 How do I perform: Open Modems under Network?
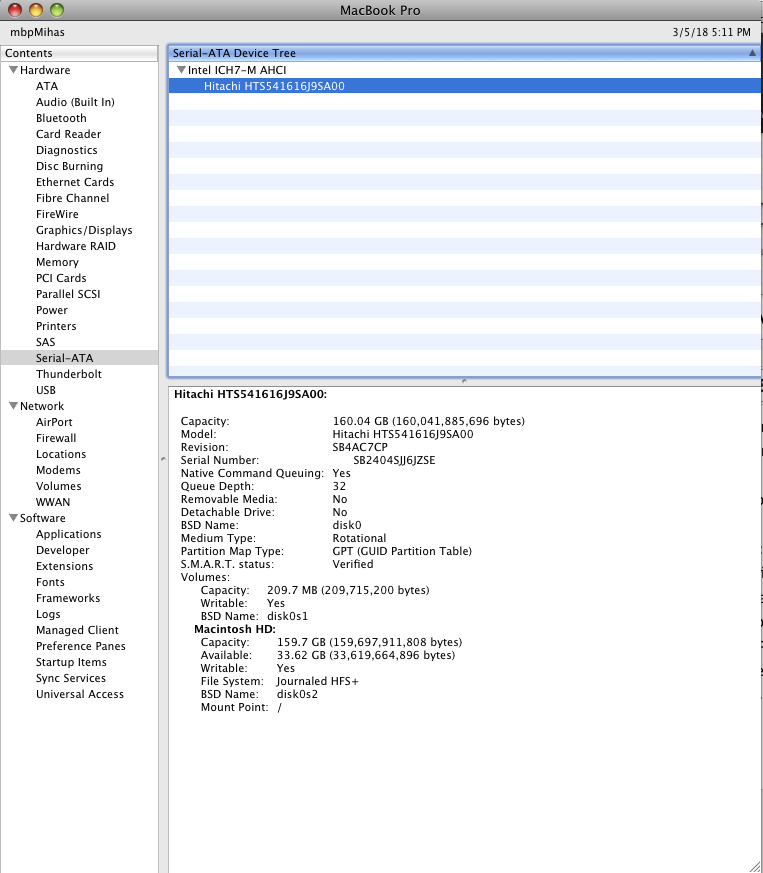click(x=58, y=470)
